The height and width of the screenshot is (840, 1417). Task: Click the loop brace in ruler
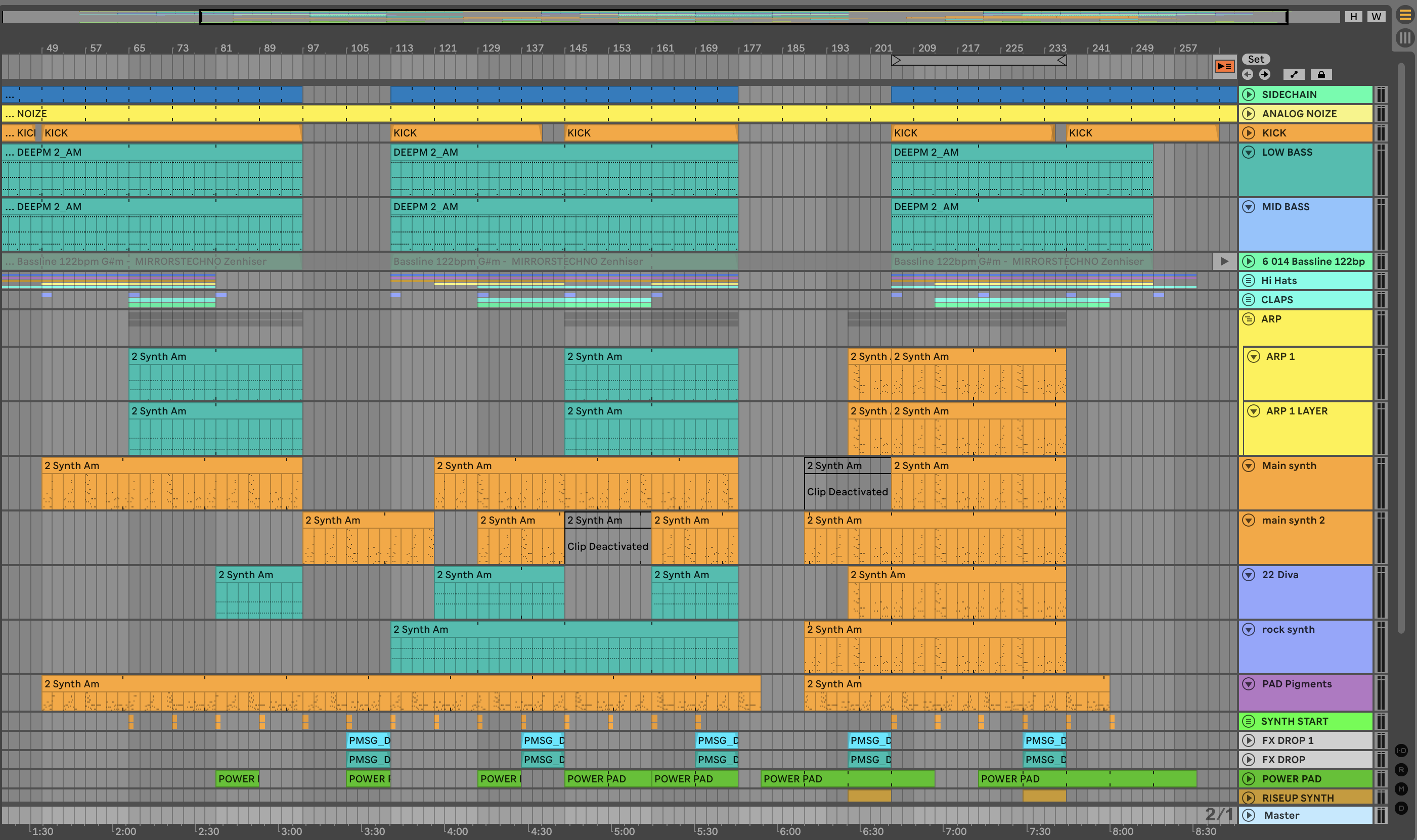coord(979,60)
